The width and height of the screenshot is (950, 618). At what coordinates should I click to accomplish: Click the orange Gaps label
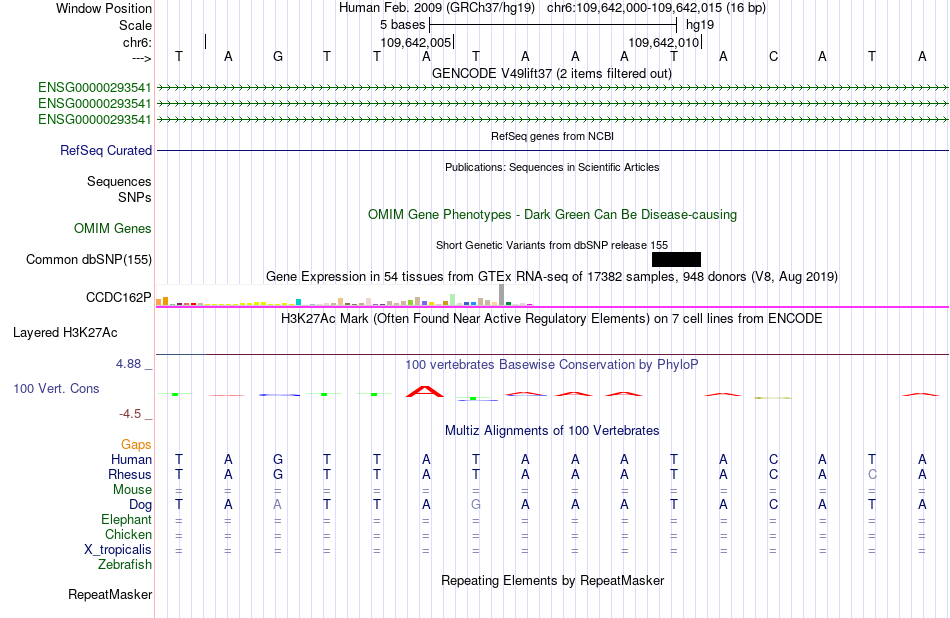coord(136,445)
